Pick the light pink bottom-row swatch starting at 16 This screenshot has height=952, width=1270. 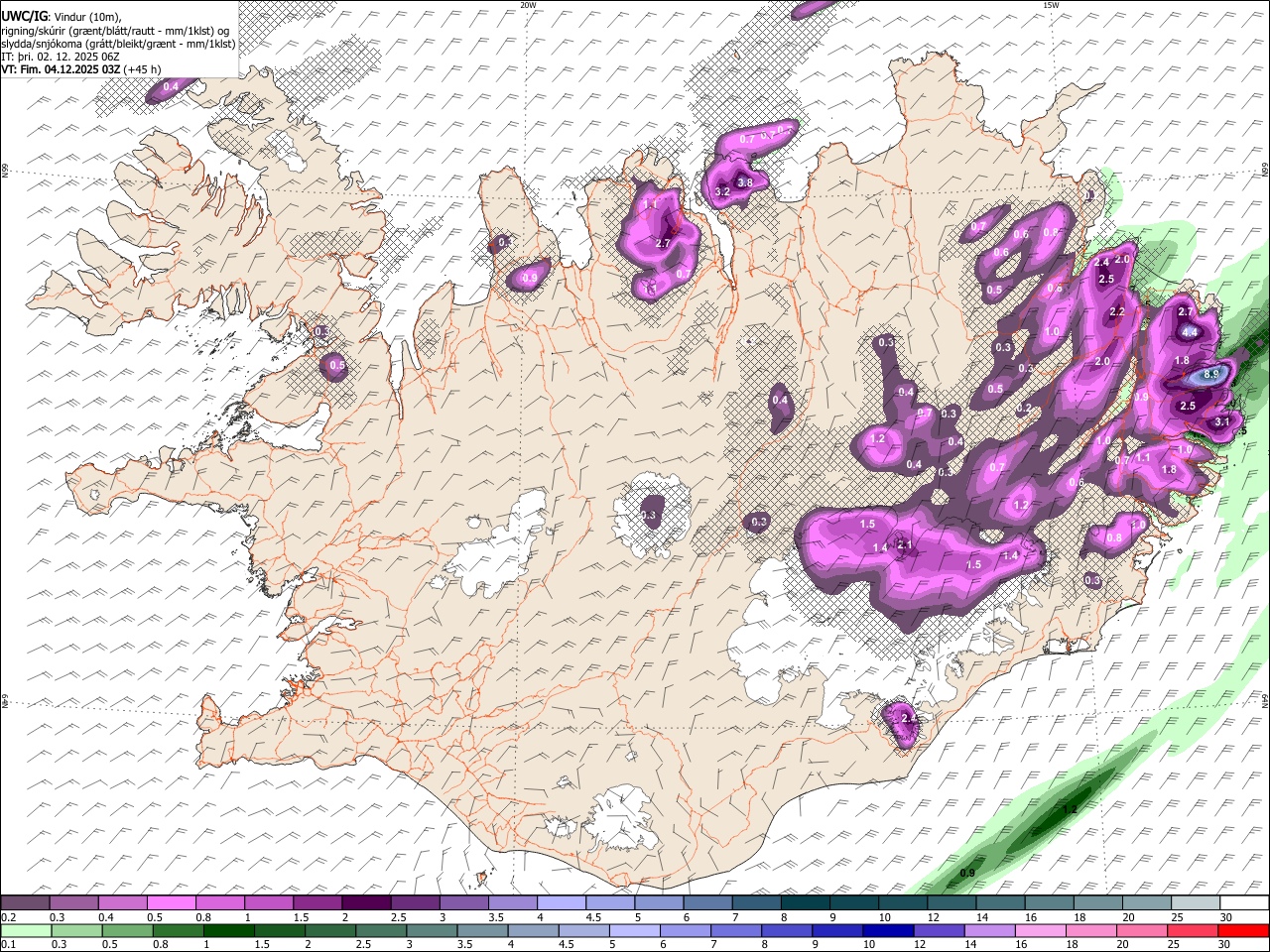1039,931
